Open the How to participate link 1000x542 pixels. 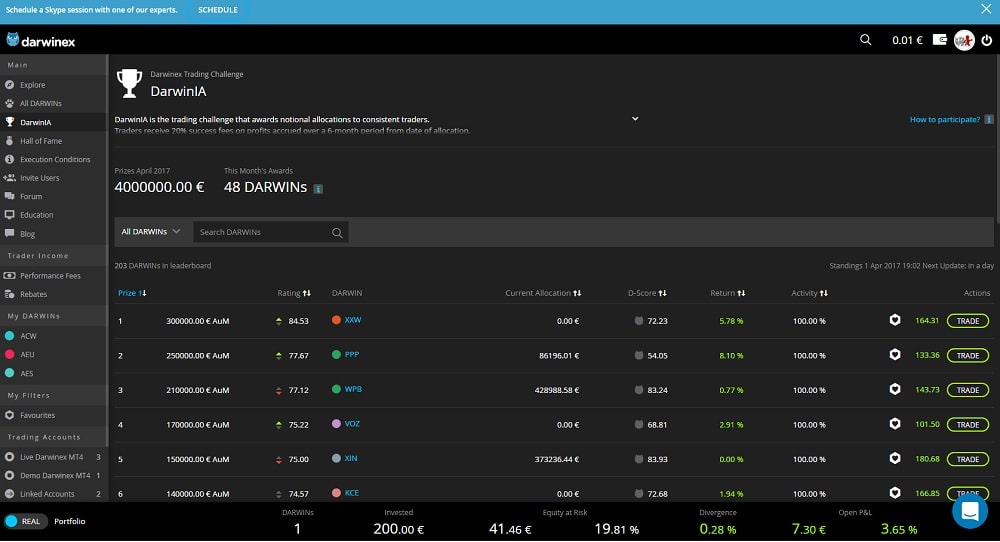pyautogui.click(x=944, y=119)
